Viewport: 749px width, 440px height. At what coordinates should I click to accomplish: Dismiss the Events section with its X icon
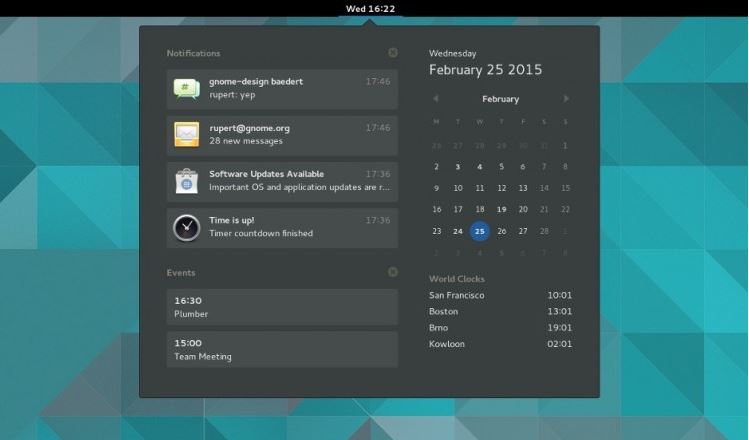click(x=393, y=272)
